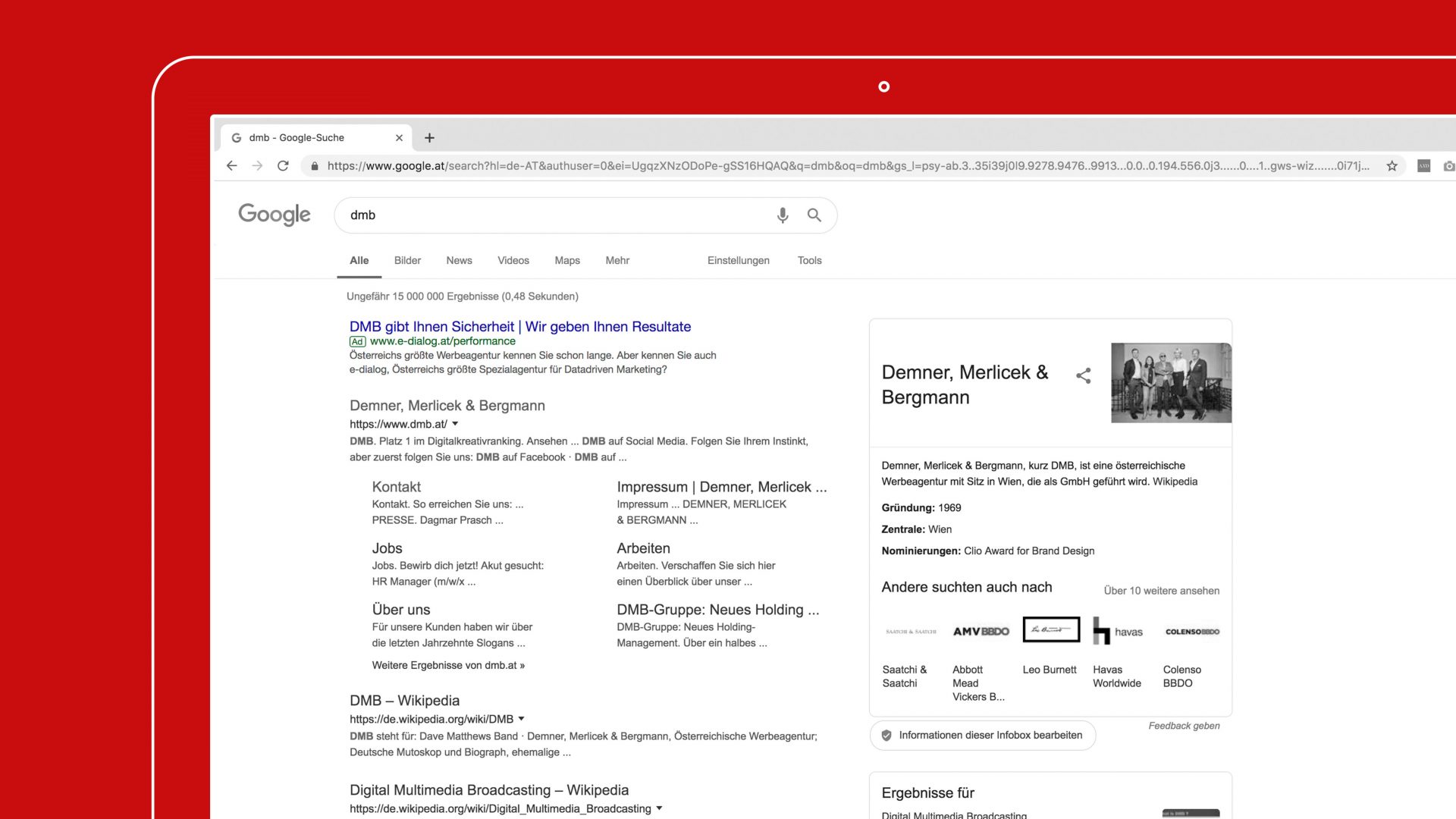
Task: Click the camera icon in the browser toolbar
Action: (1449, 166)
